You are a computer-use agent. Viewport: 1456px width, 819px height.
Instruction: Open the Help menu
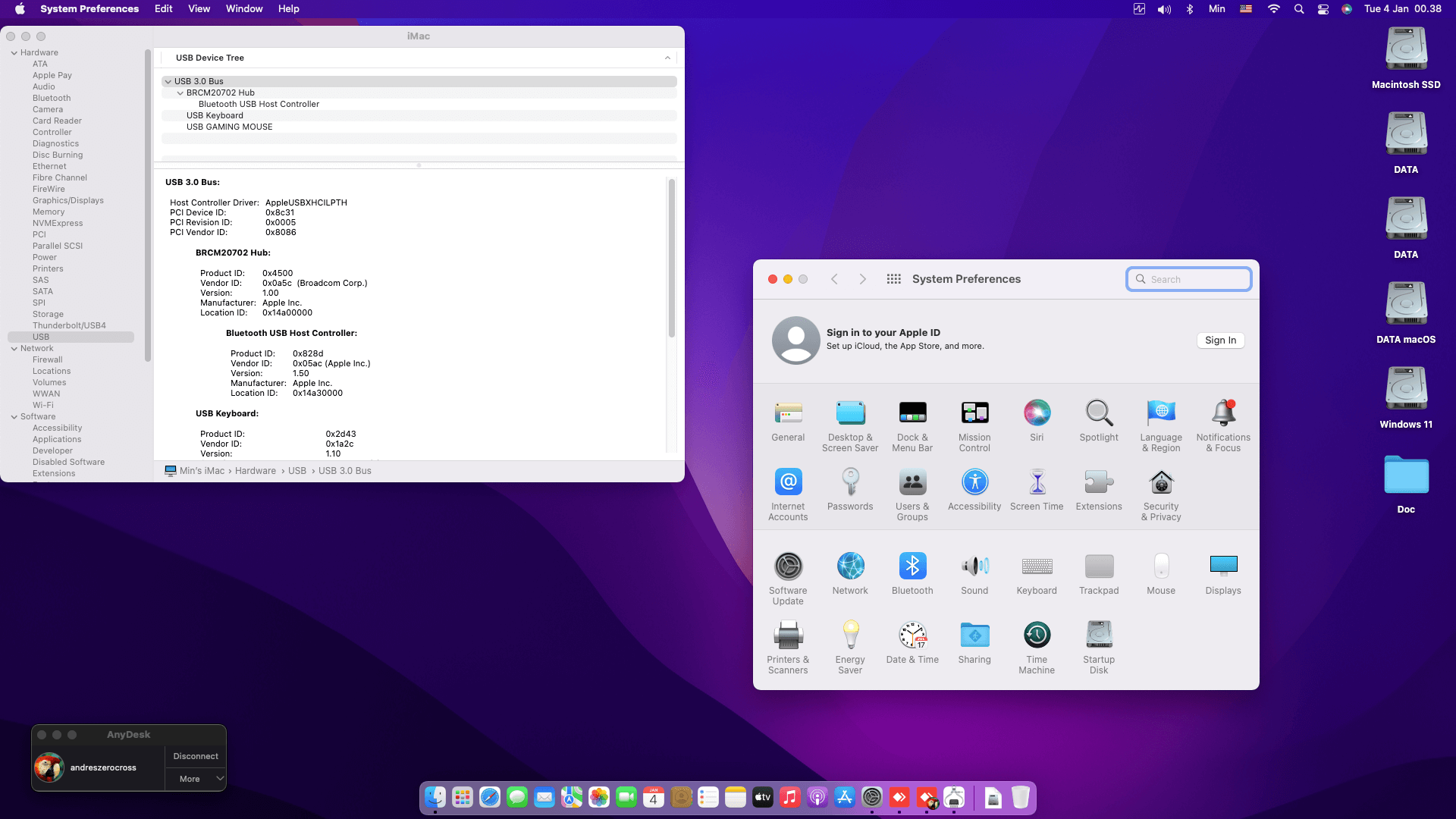(x=288, y=9)
